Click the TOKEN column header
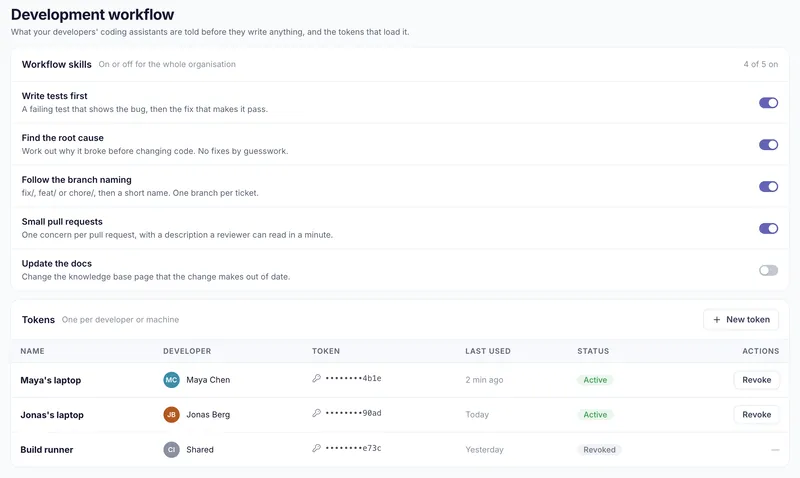This screenshot has height=478, width=800. 326,351
